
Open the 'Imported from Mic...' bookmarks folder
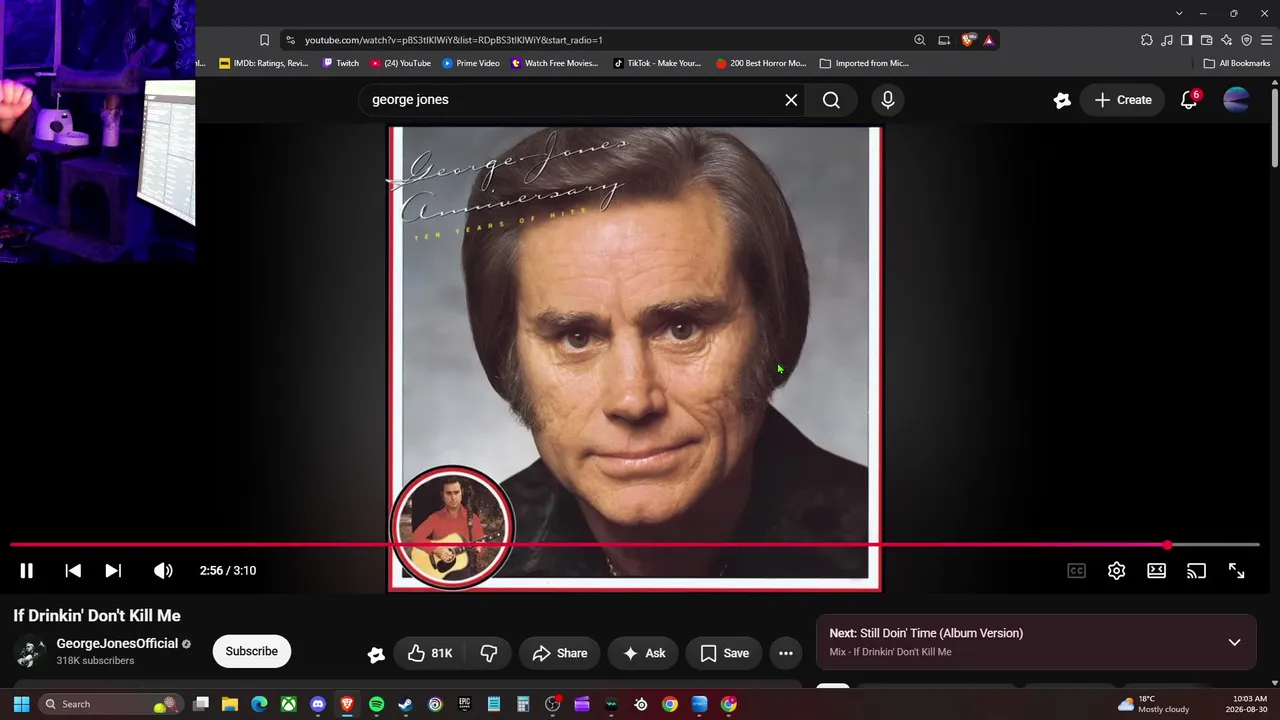coord(864,63)
